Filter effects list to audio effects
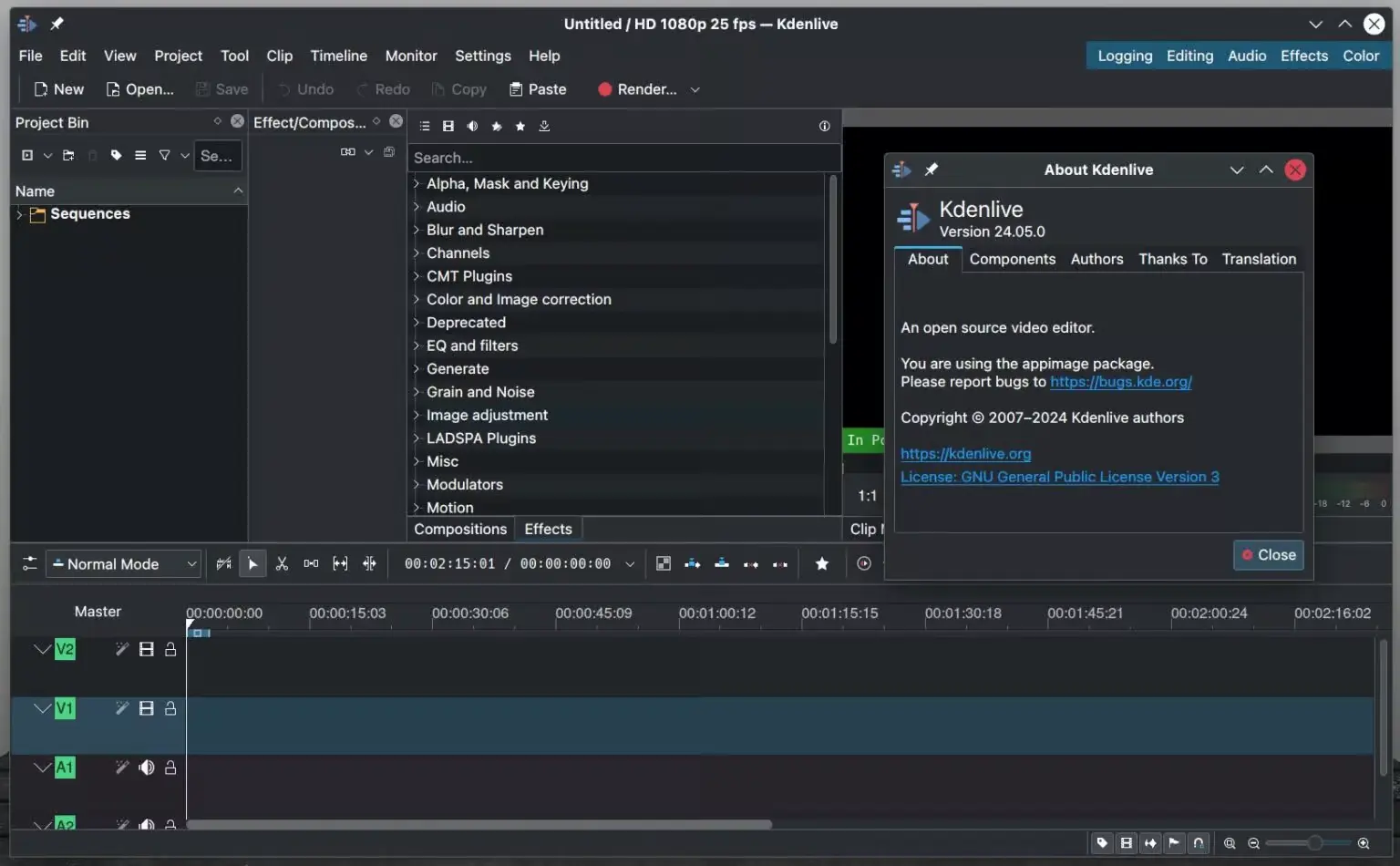The width and height of the screenshot is (1400, 866). click(472, 126)
